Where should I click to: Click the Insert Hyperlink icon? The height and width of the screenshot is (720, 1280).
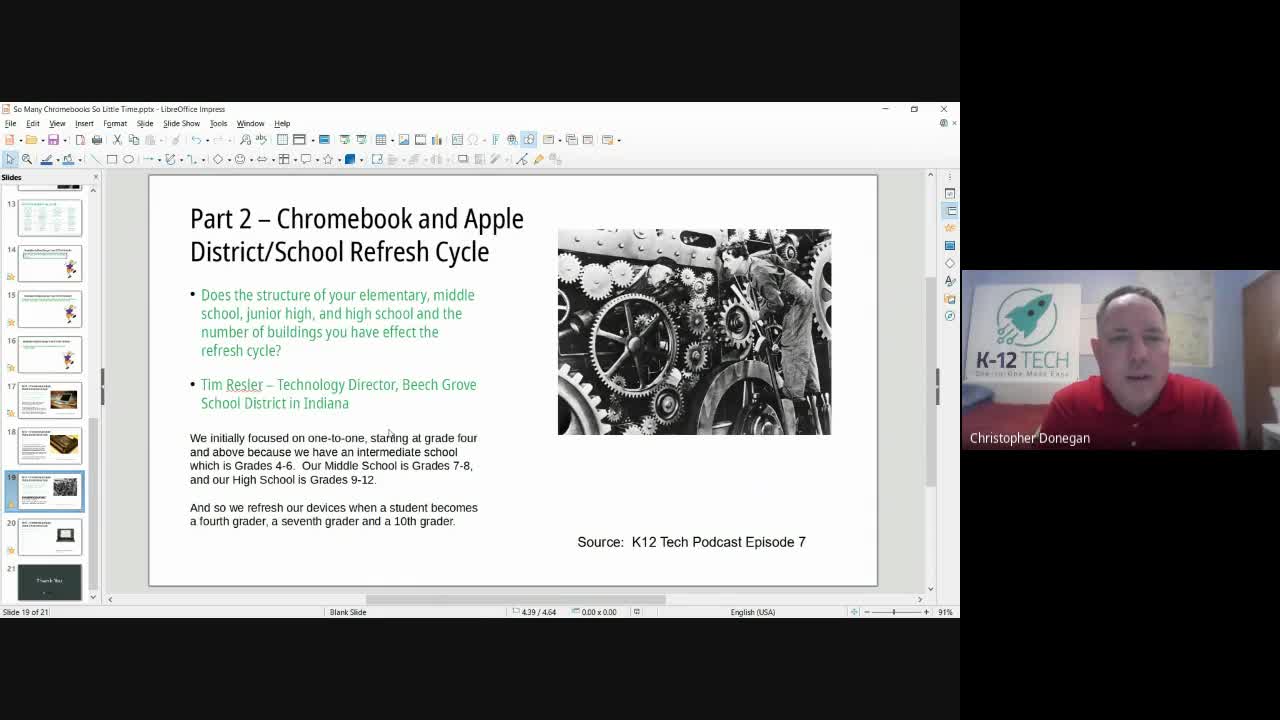[512, 140]
